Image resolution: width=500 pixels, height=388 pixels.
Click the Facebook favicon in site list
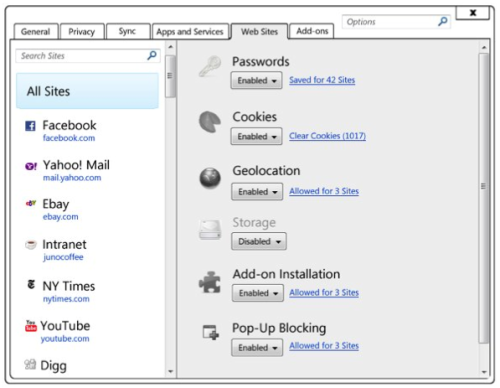click(x=30, y=126)
